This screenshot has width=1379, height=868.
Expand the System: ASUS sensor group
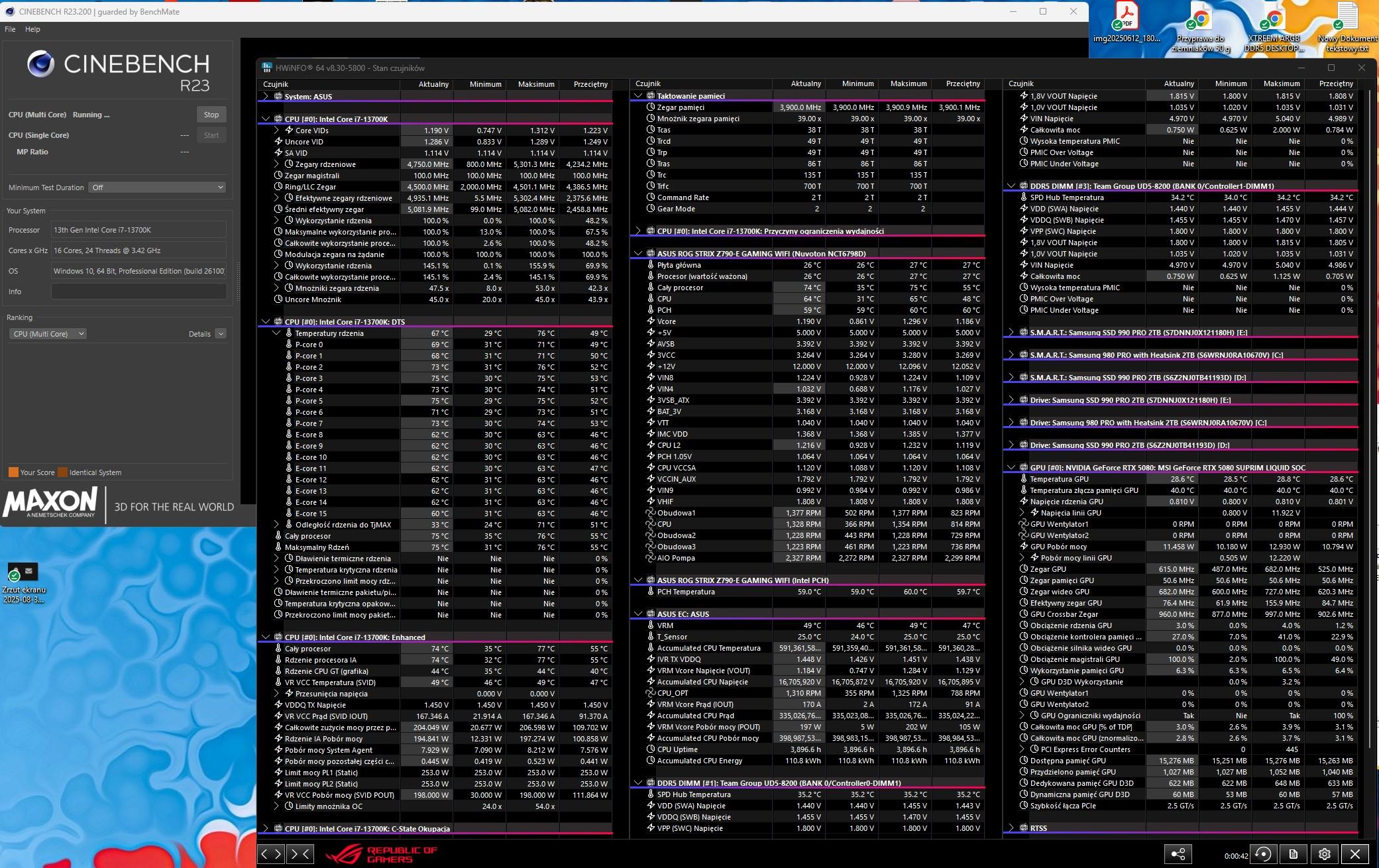click(x=266, y=96)
